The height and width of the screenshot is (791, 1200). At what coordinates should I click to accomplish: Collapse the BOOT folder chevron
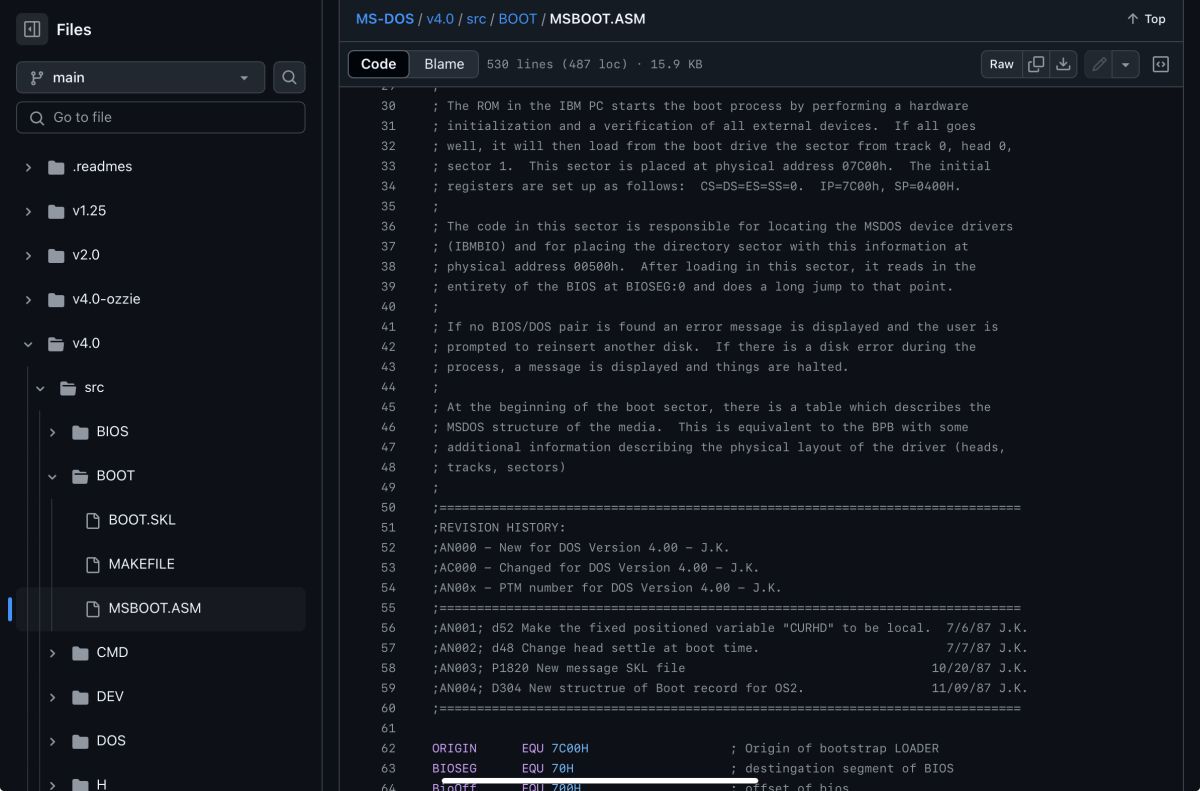tap(52, 476)
